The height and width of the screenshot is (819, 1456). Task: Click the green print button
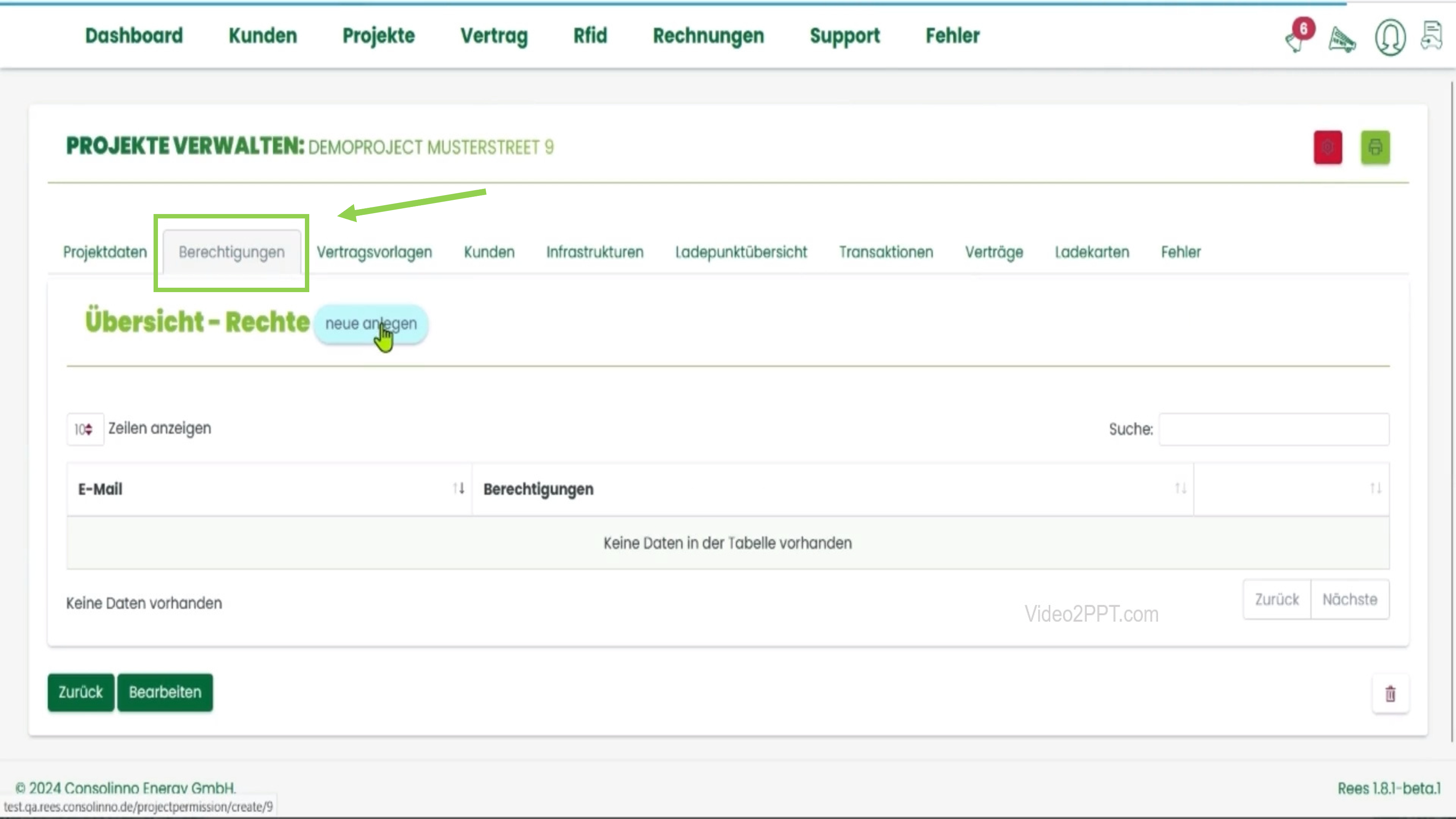pyautogui.click(x=1375, y=147)
